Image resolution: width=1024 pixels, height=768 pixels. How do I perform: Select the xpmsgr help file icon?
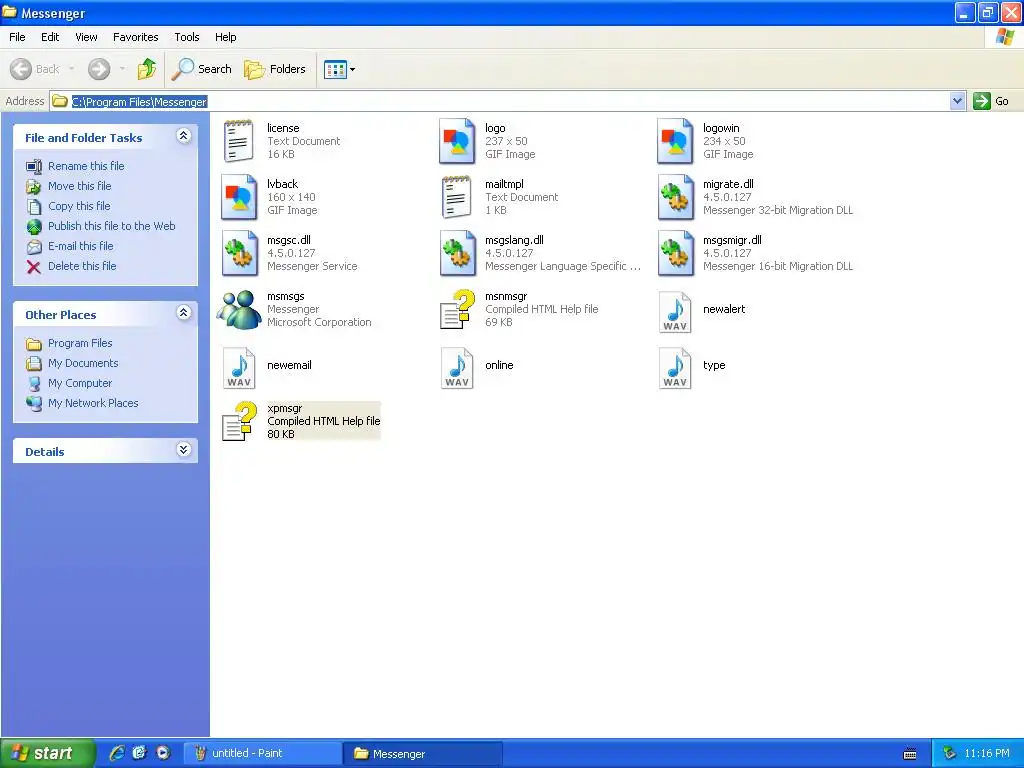coord(238,421)
